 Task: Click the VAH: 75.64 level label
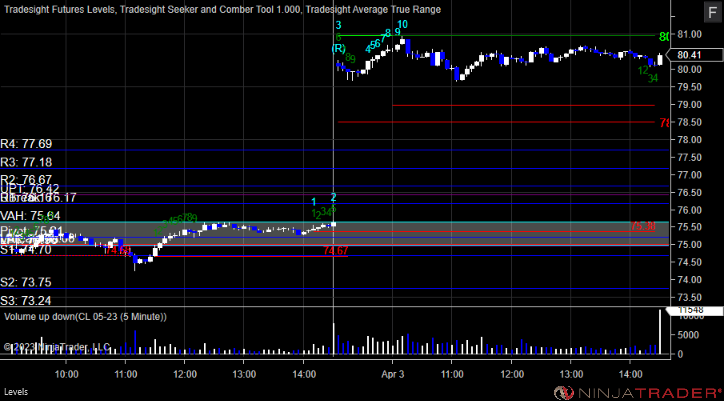pos(30,216)
